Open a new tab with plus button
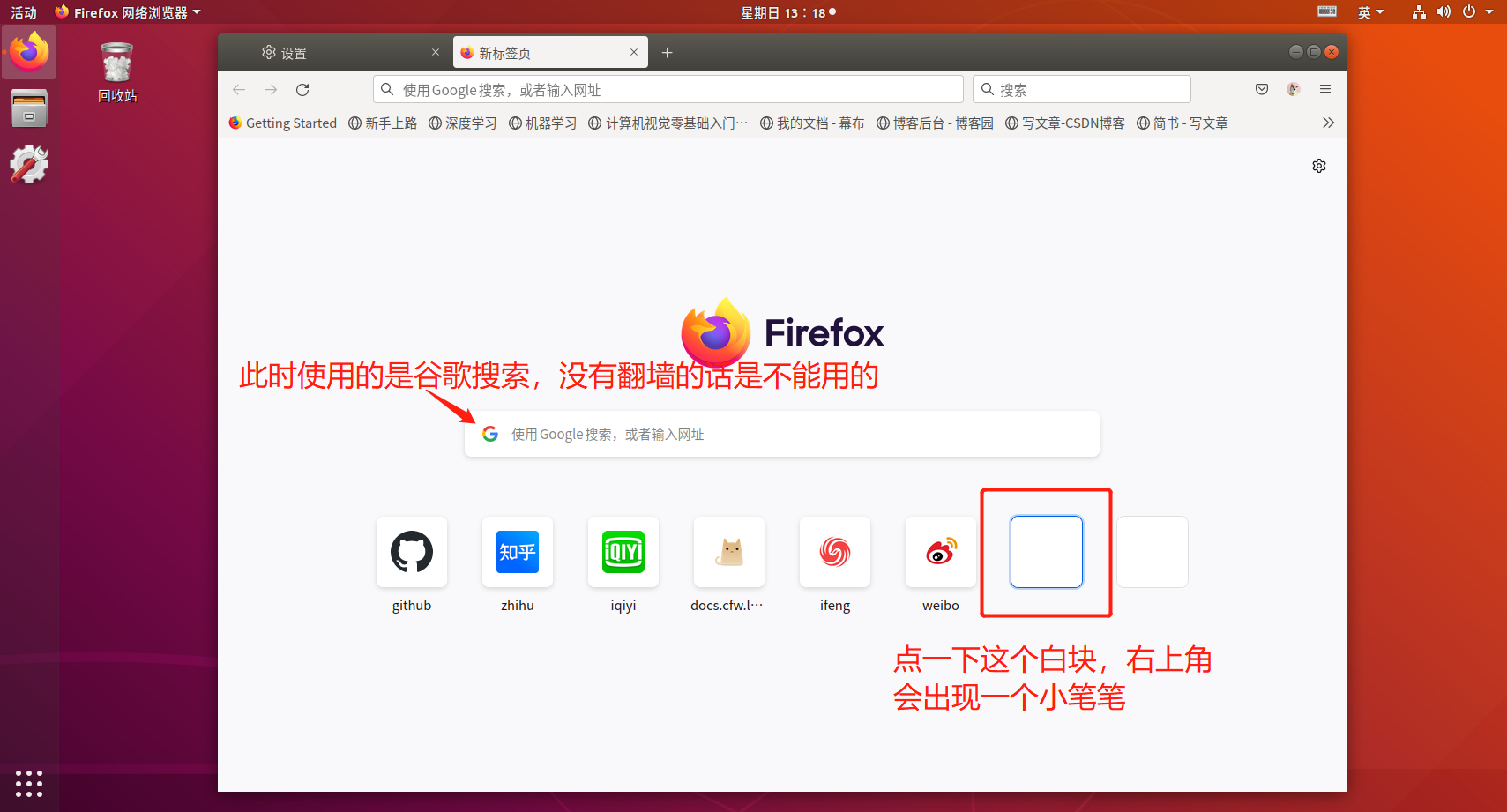The height and width of the screenshot is (812, 1507). pyautogui.click(x=668, y=53)
